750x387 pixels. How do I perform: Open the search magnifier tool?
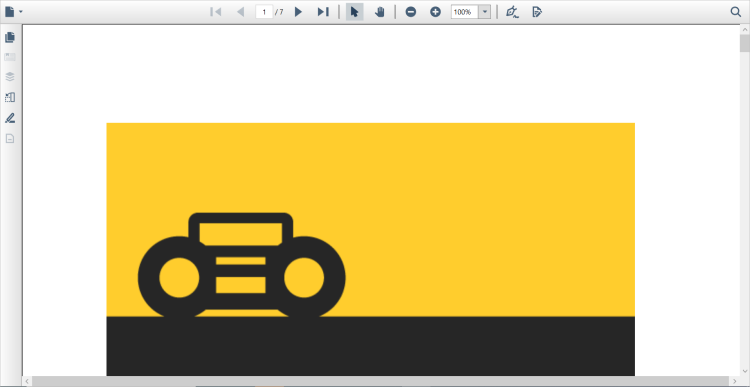[736, 12]
